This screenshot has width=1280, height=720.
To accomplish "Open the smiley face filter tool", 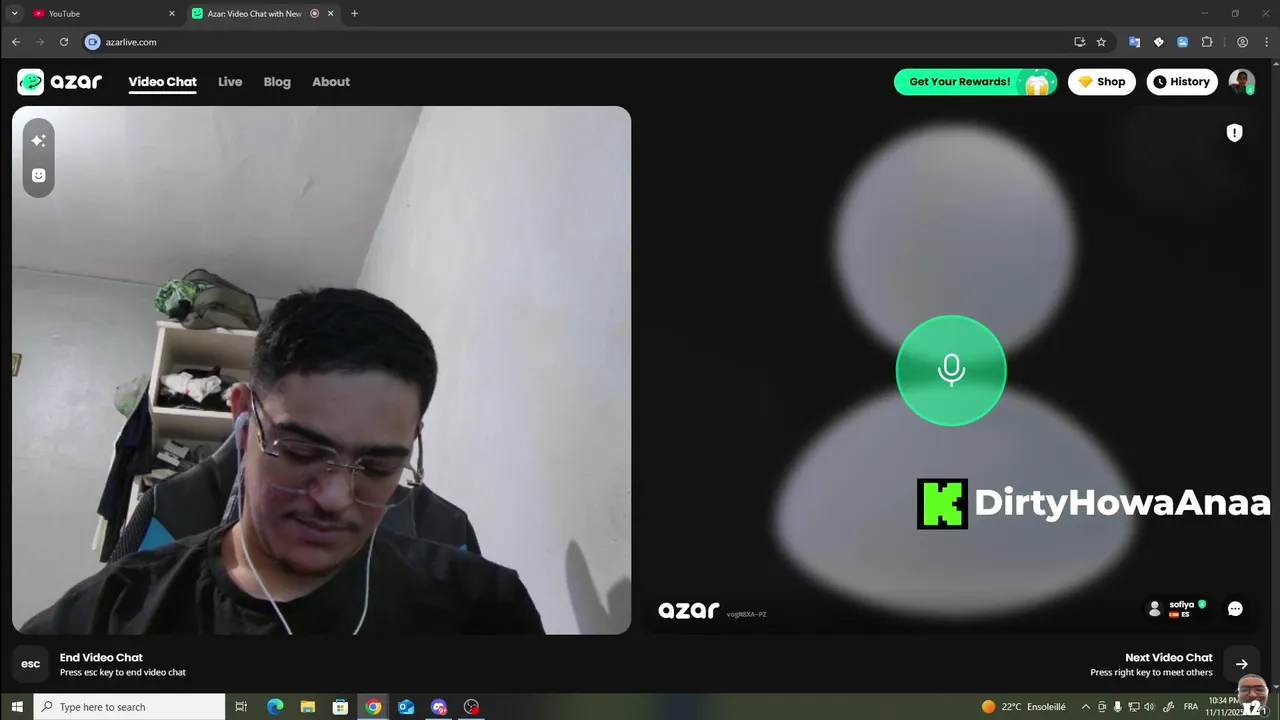I will [x=39, y=175].
